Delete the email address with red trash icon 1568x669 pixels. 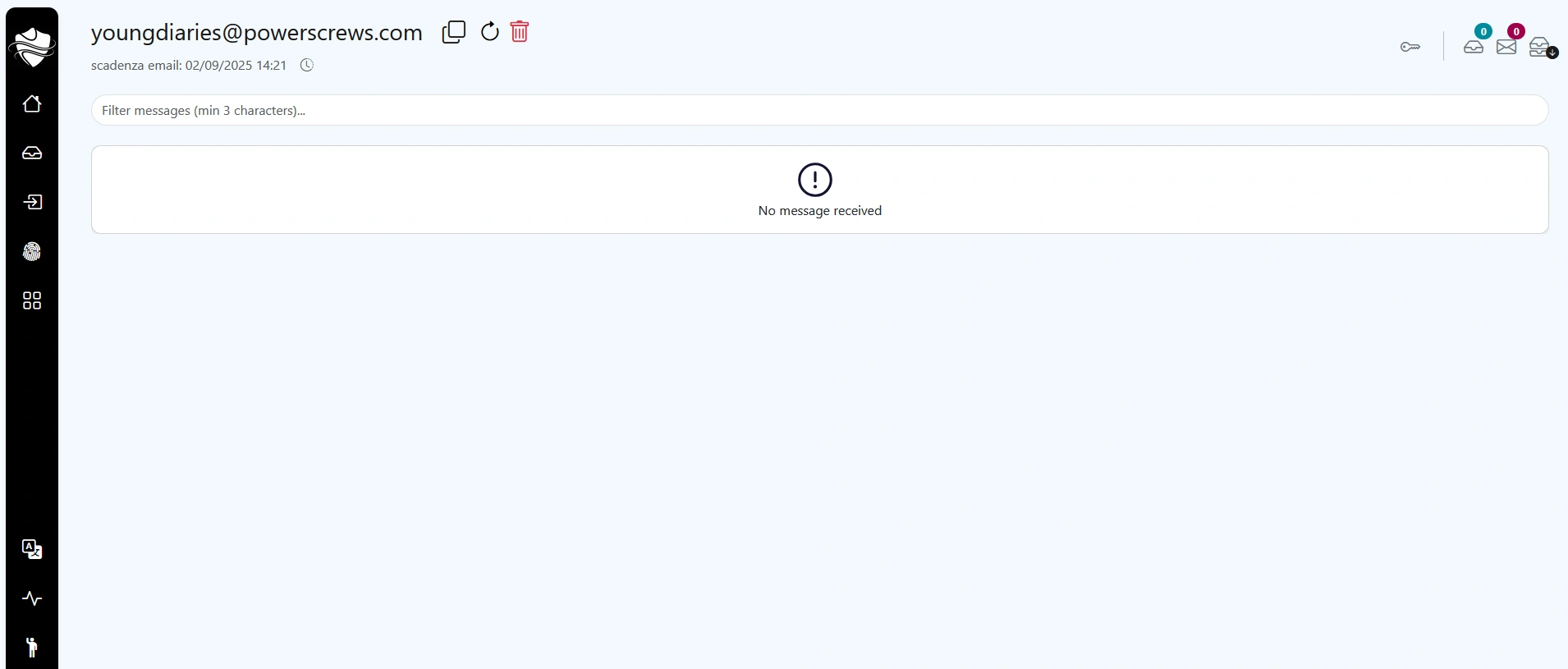pos(520,32)
